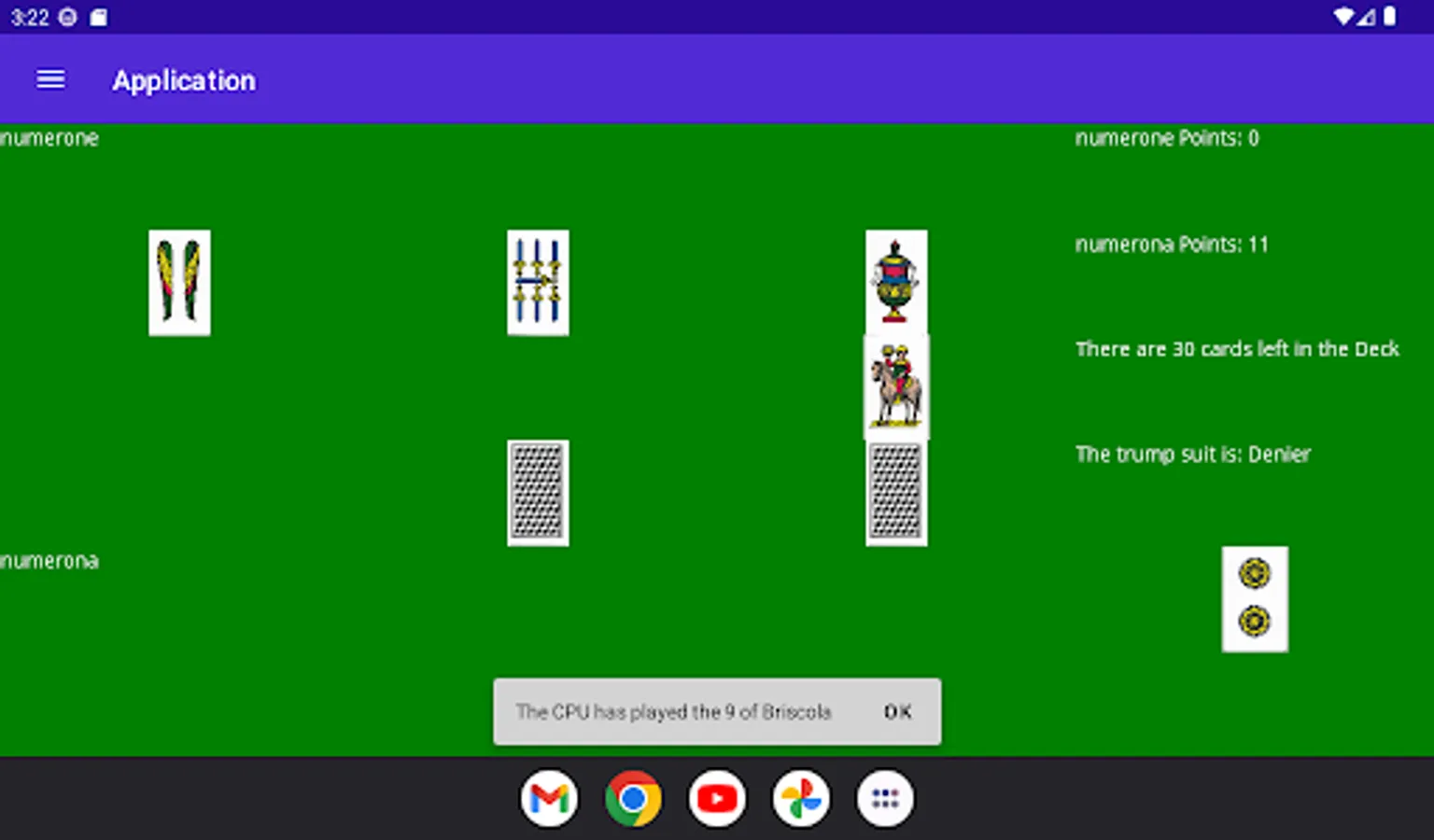
Task: Tap the SD card notification icon
Action: [x=99, y=17]
